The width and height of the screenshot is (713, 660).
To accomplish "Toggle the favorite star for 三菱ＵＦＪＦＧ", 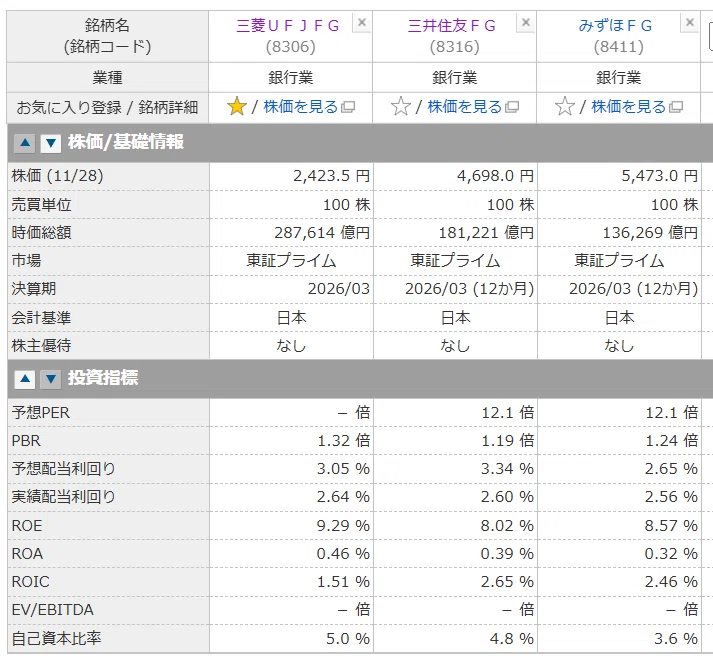I will [x=236, y=107].
